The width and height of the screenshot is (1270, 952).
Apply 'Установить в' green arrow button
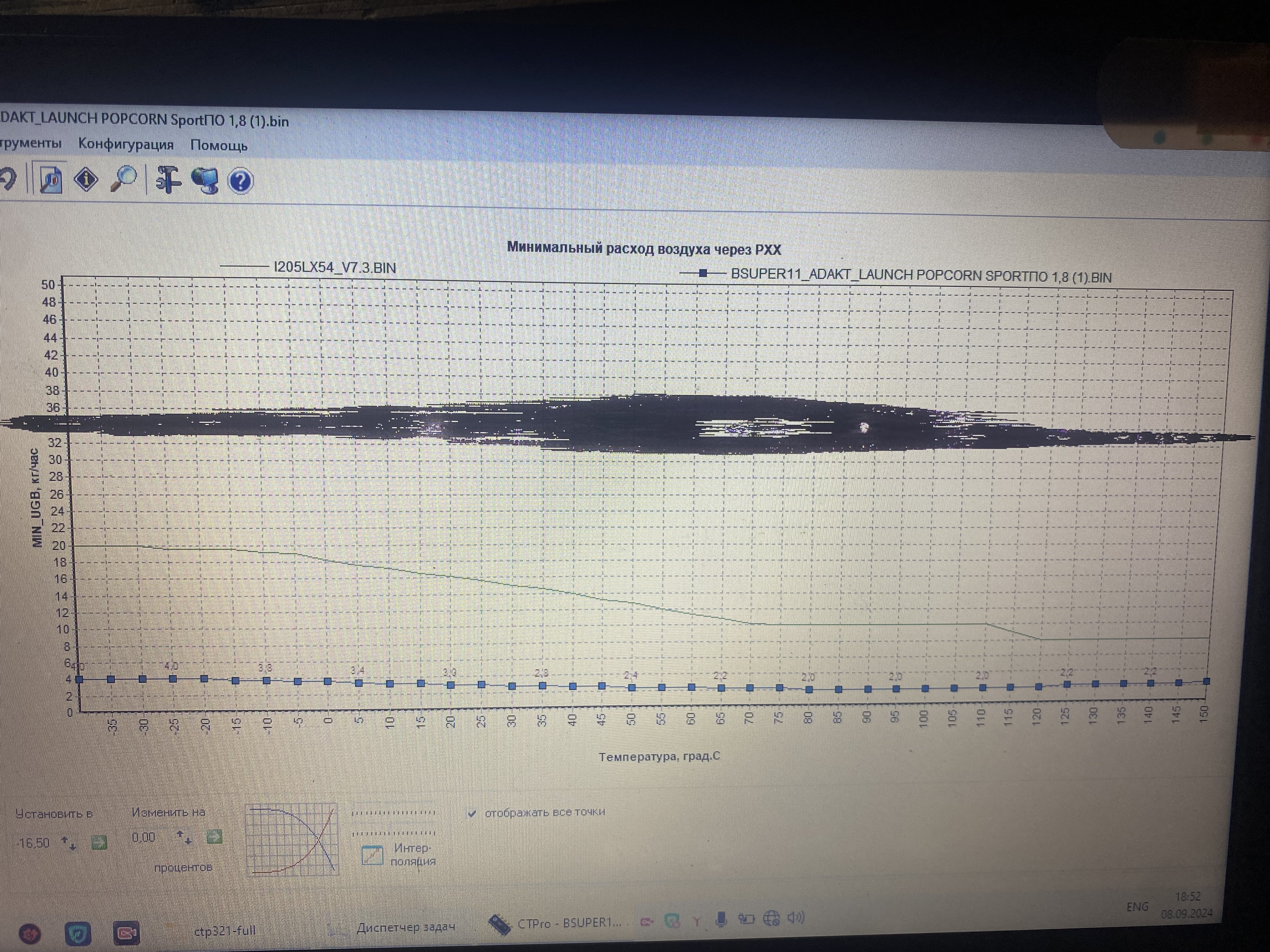point(99,842)
